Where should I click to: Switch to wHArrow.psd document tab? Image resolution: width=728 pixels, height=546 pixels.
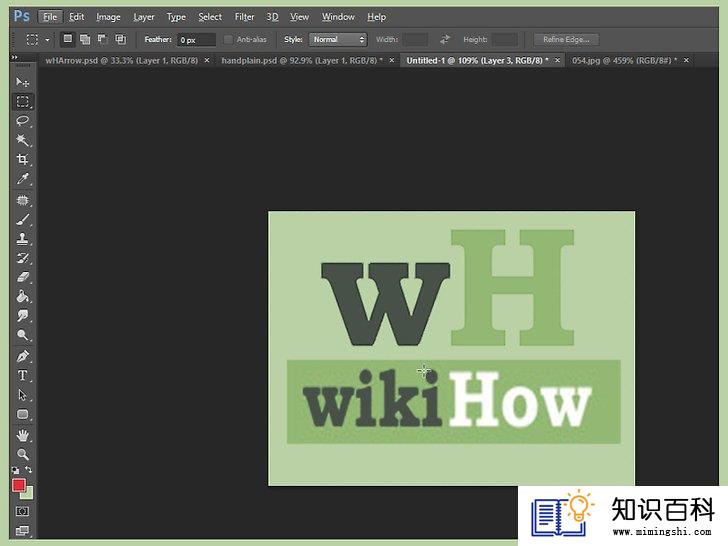(122, 60)
